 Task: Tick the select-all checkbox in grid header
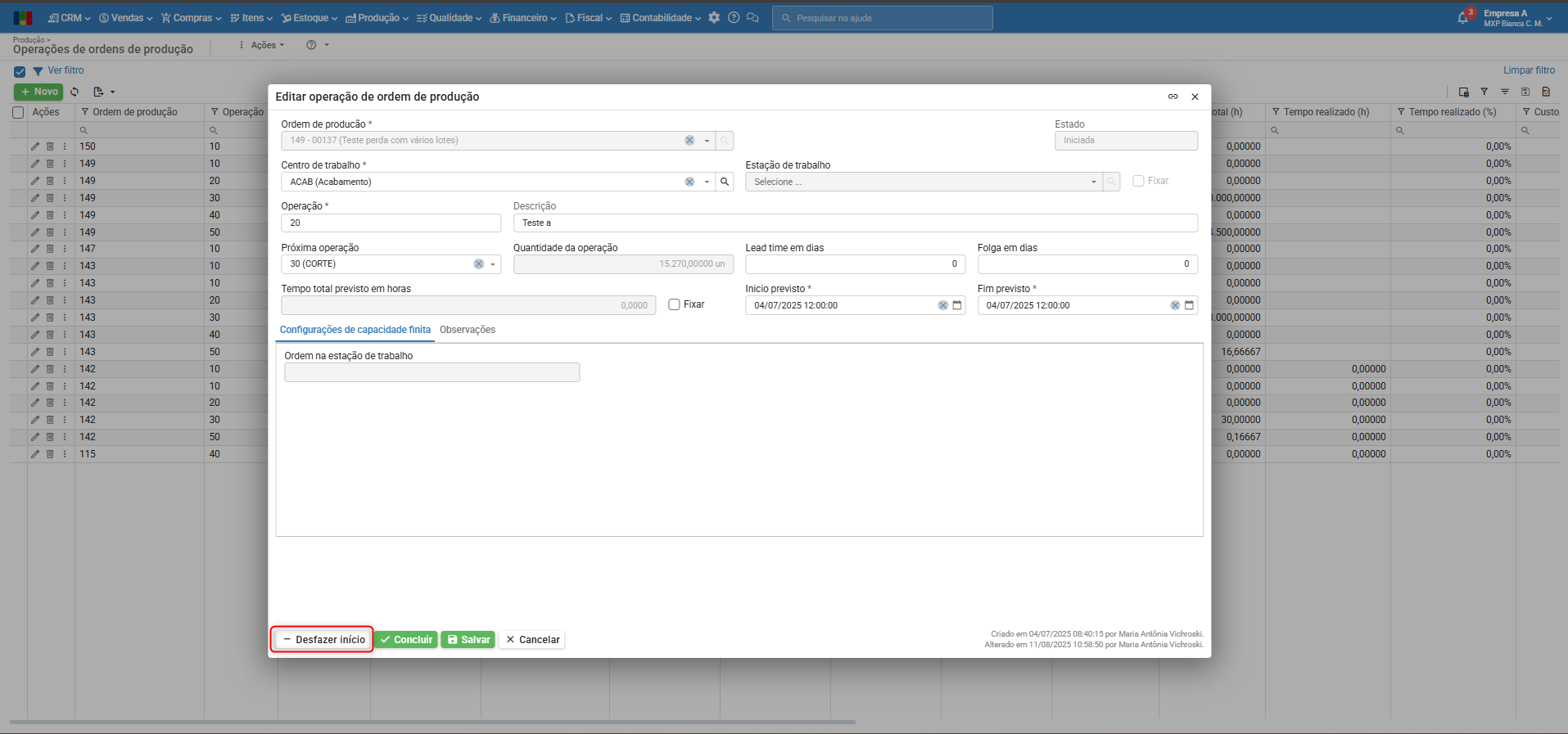(x=18, y=112)
